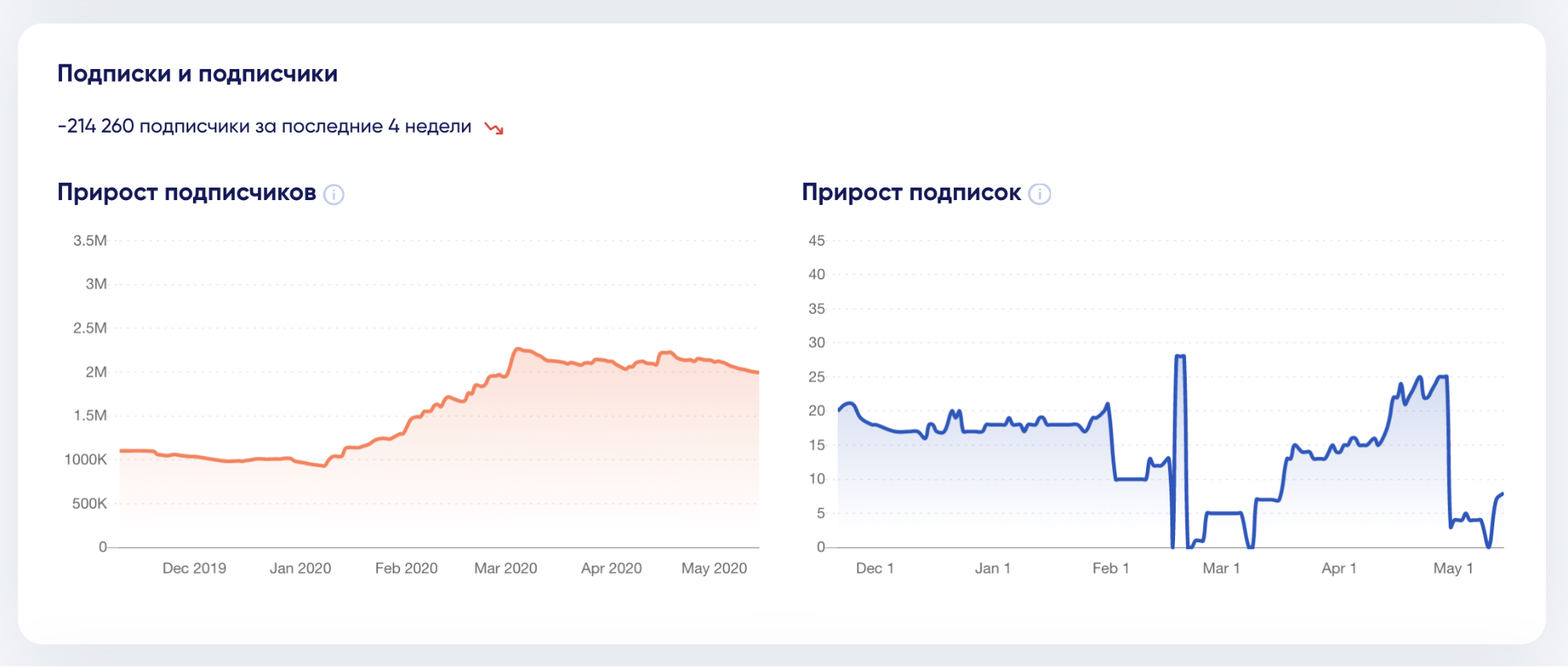Click the Mar 2020 axis label

click(505, 568)
